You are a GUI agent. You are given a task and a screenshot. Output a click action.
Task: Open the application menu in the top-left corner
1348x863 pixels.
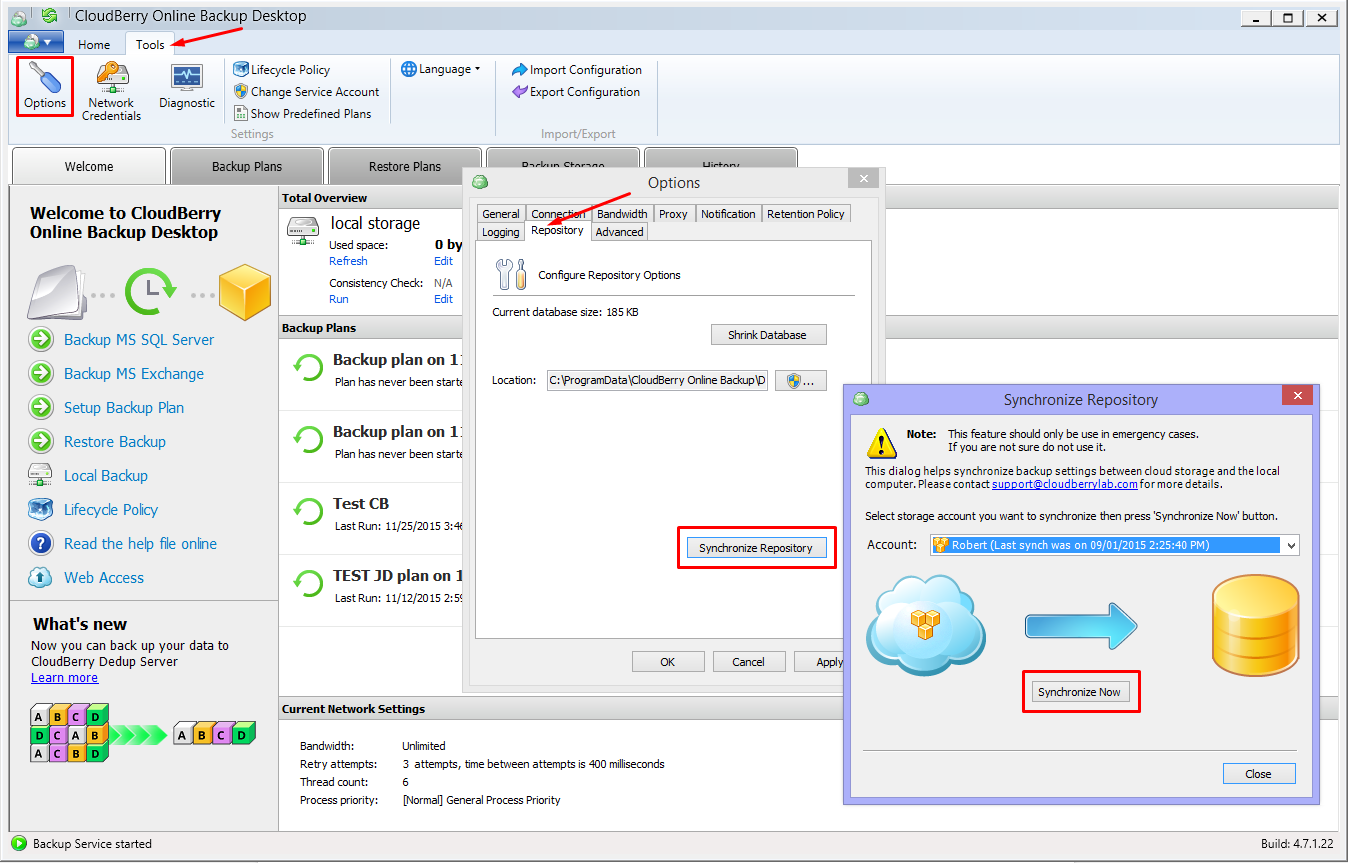36,41
